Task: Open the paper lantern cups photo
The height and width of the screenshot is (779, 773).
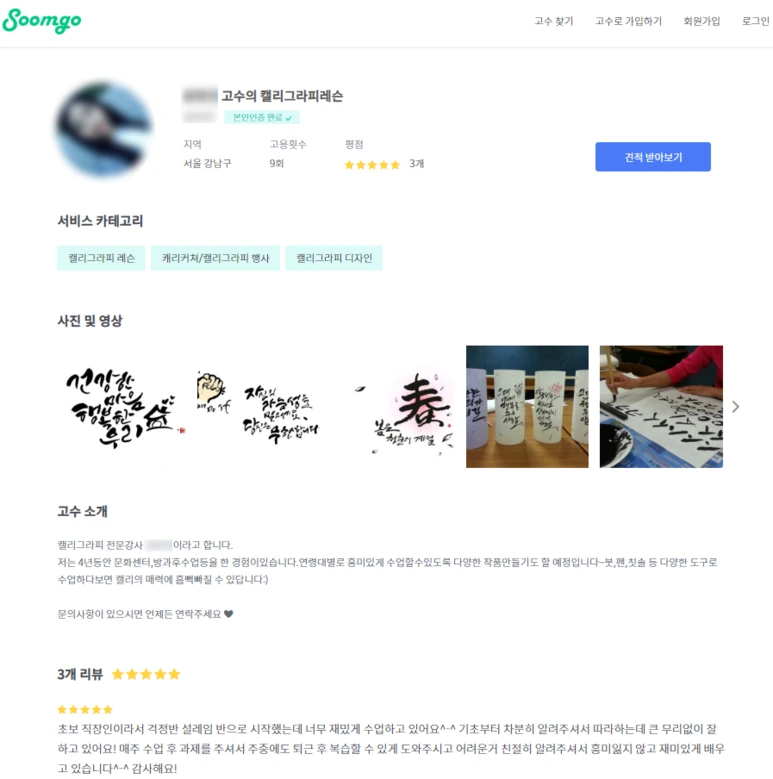Action: tap(527, 406)
